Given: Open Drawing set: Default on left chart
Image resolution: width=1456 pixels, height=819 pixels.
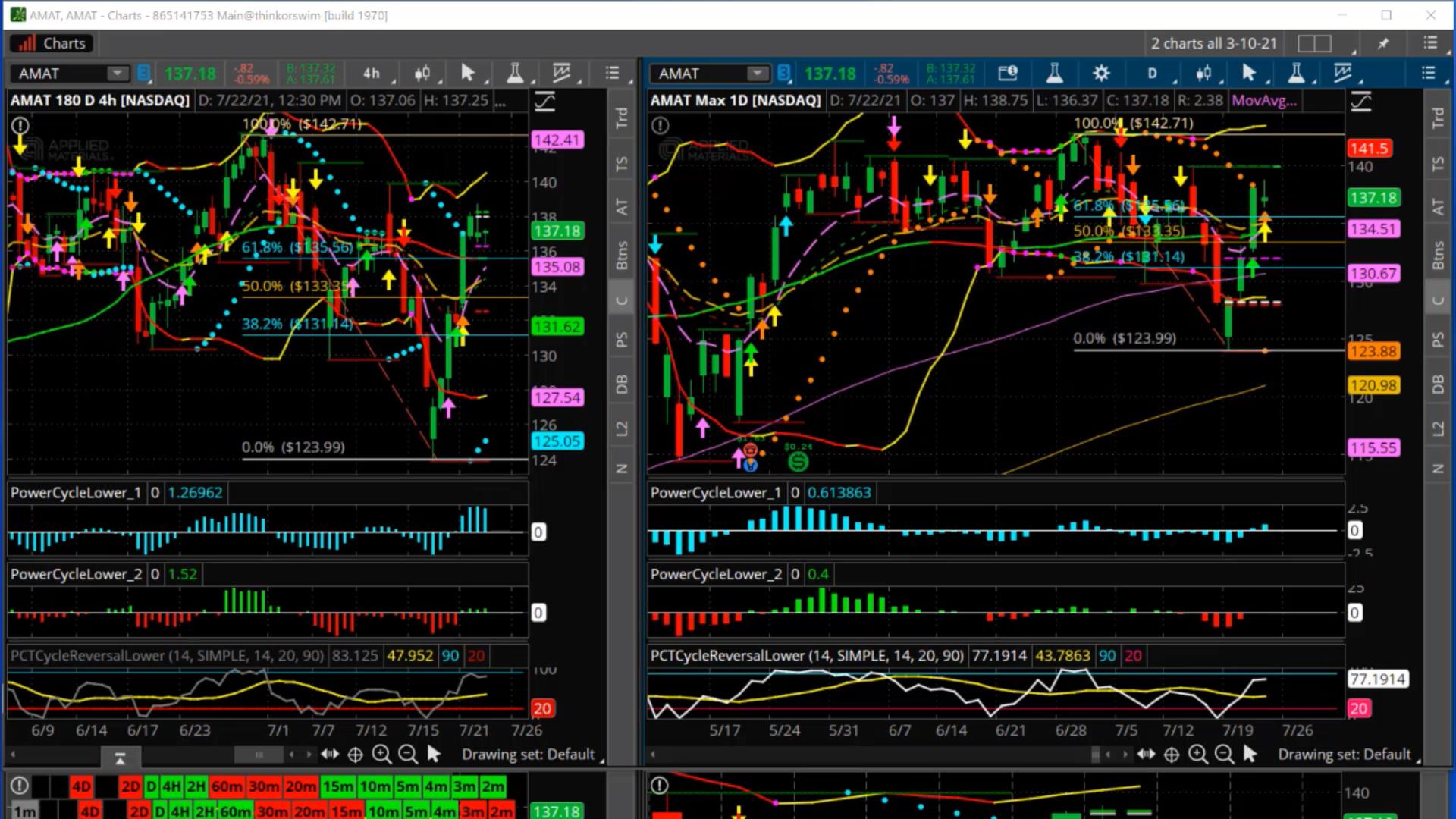Looking at the screenshot, I should click(x=529, y=755).
